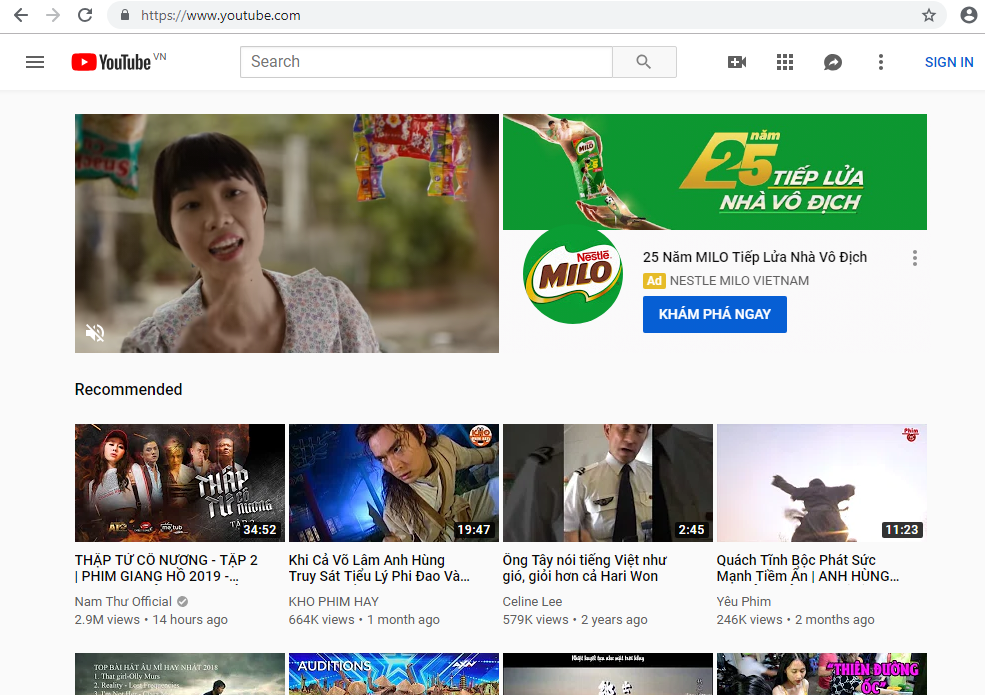Open the Nam Thư Official channel

tap(123, 601)
